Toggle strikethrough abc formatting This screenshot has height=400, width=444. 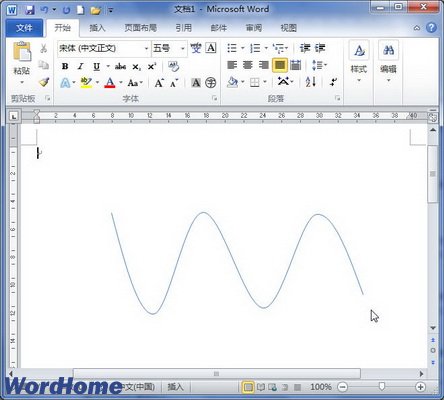coord(120,67)
